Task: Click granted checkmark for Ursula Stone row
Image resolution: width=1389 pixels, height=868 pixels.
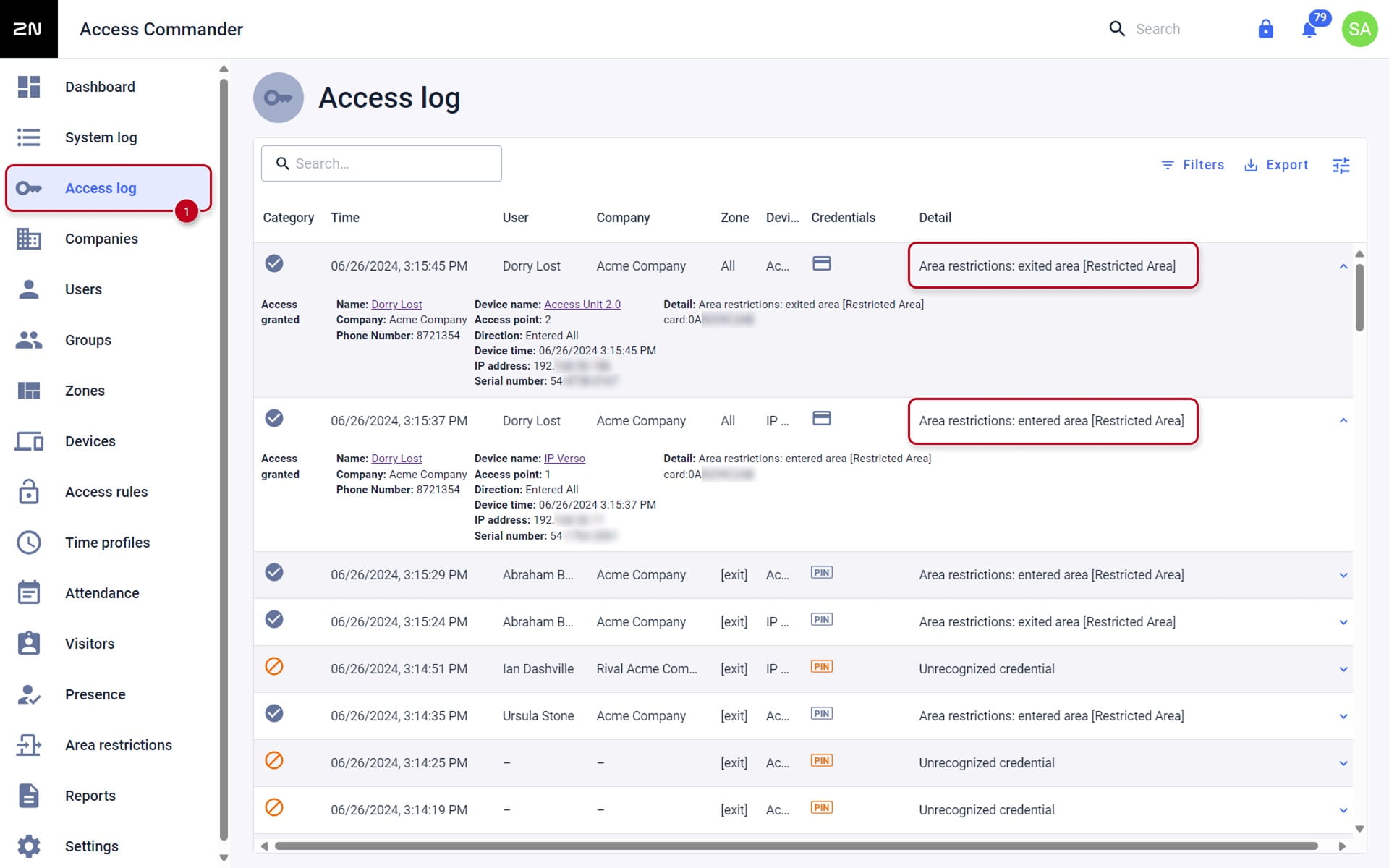Action: click(274, 714)
